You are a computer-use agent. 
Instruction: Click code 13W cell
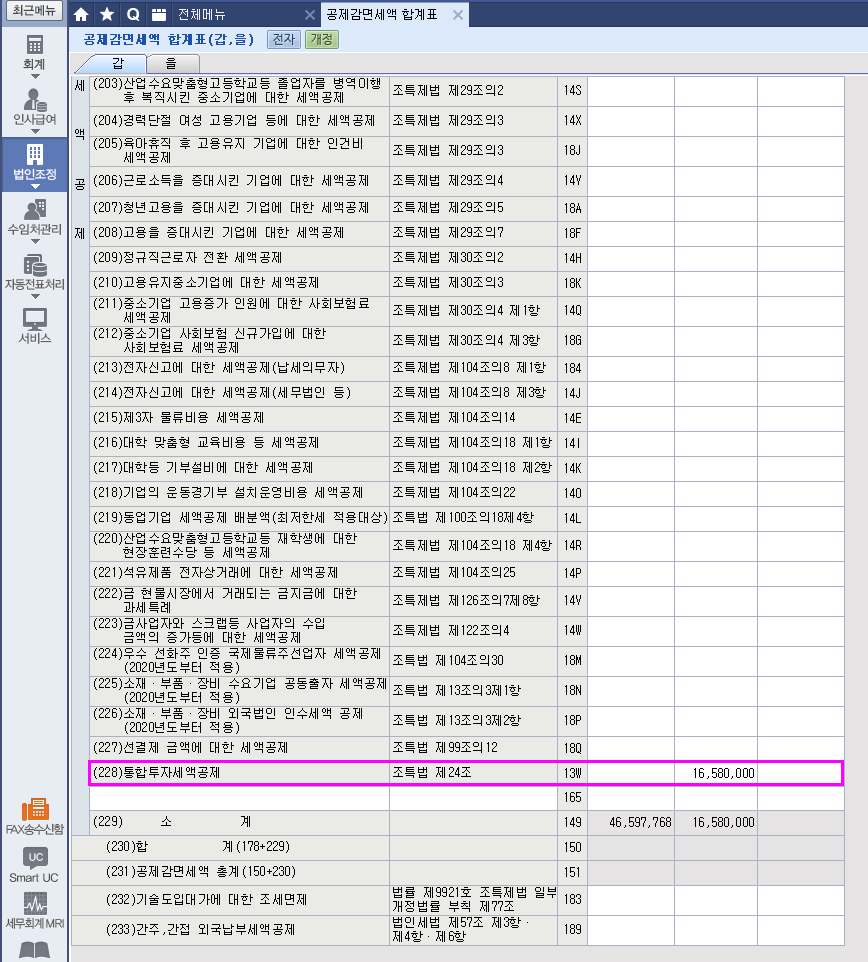(572, 773)
